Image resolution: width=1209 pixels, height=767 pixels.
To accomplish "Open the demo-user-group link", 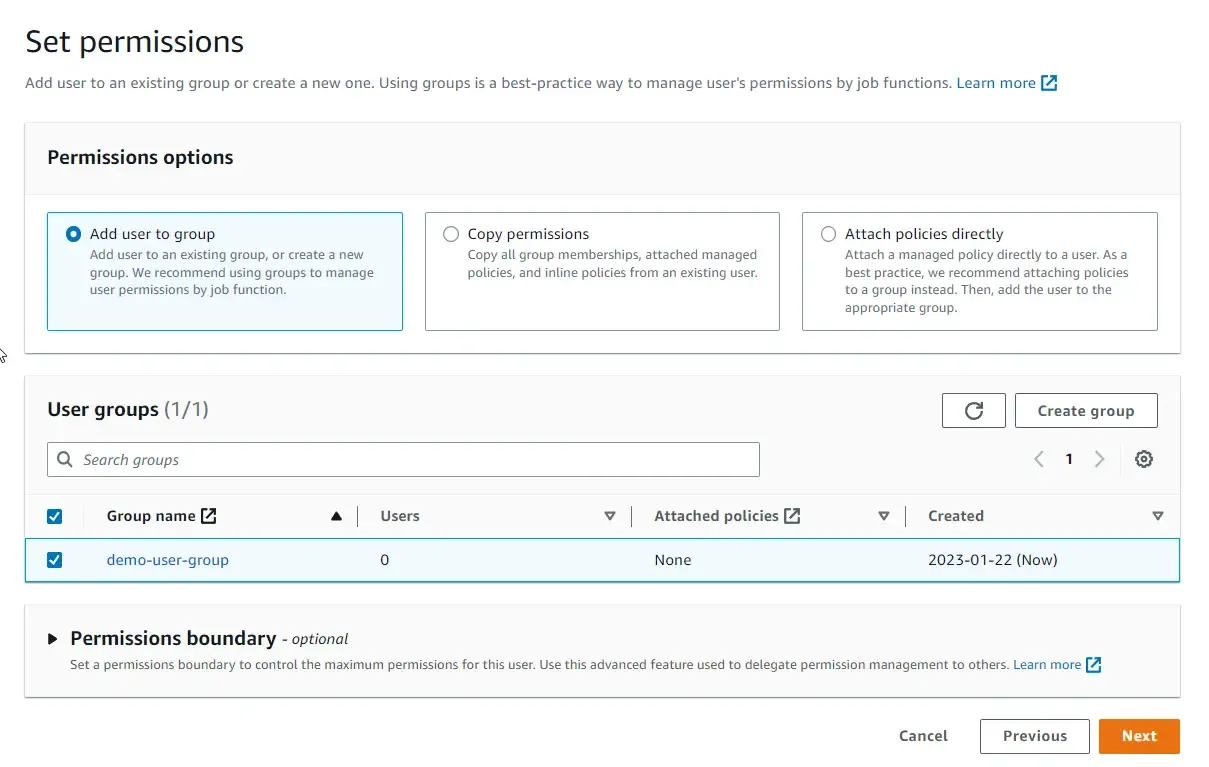I will pyautogui.click(x=167, y=560).
